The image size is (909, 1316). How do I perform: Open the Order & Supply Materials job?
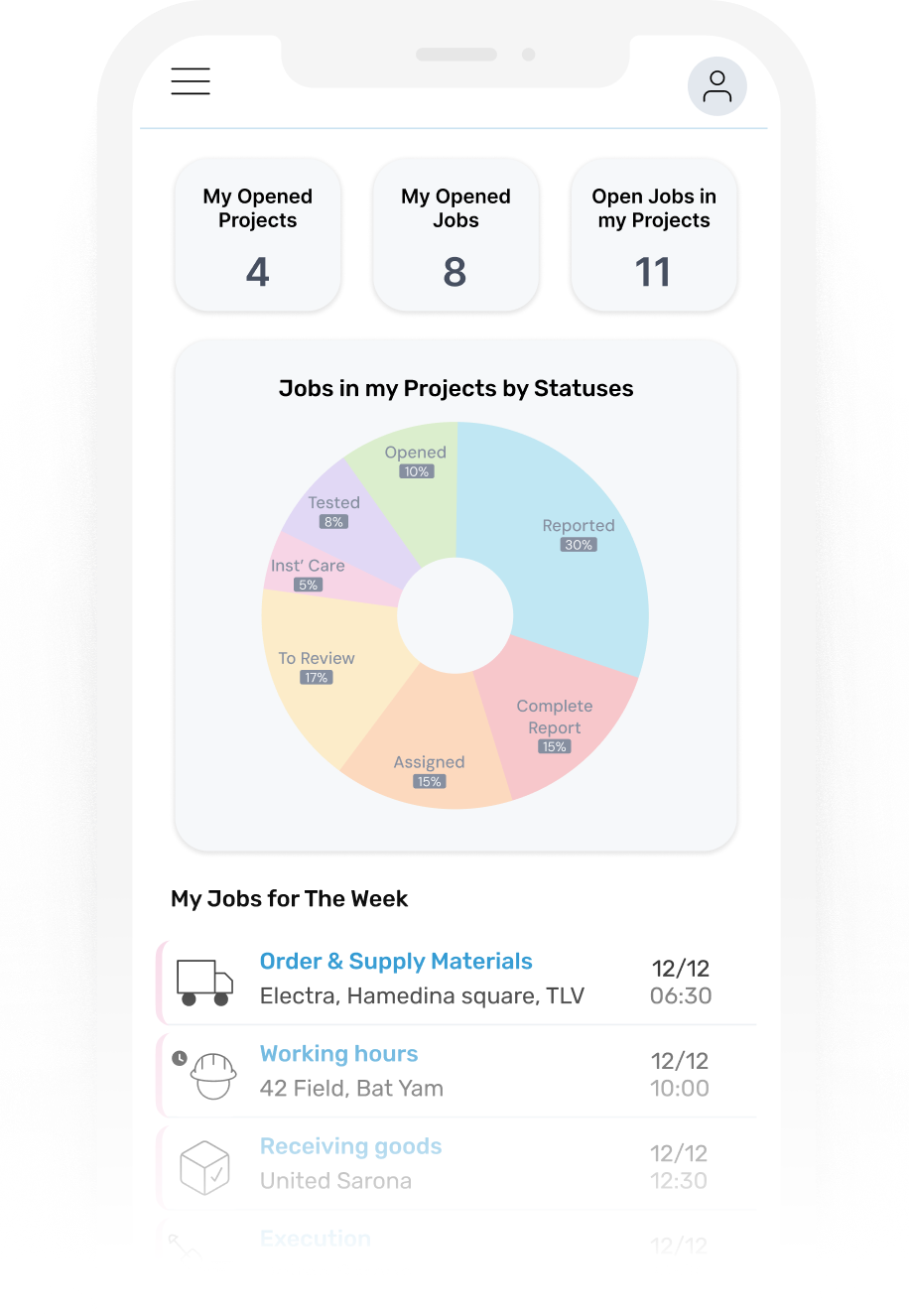(396, 962)
